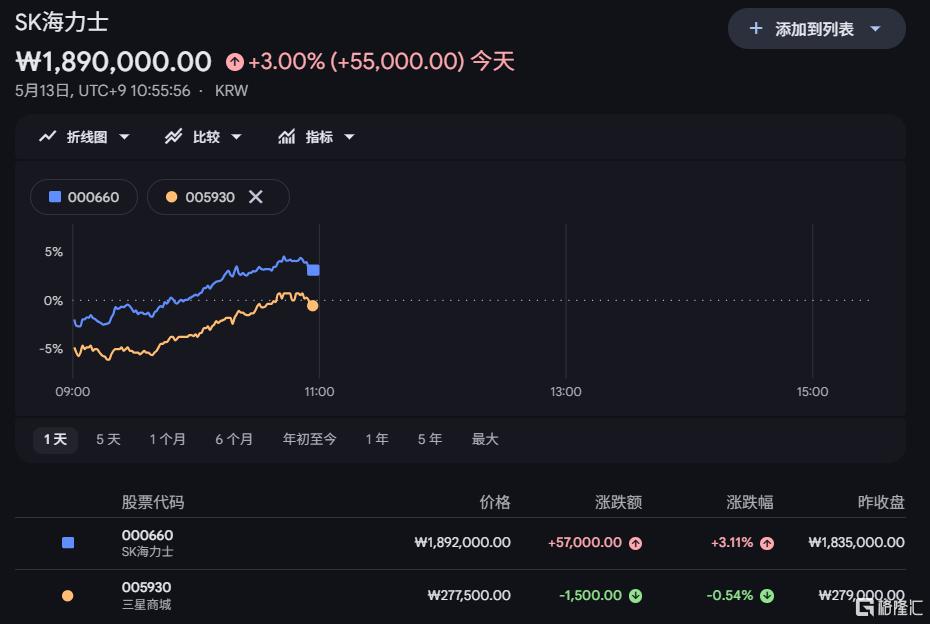This screenshot has width=930, height=624.
Task: Click the 添加到列表 button label
Action: coord(814,28)
